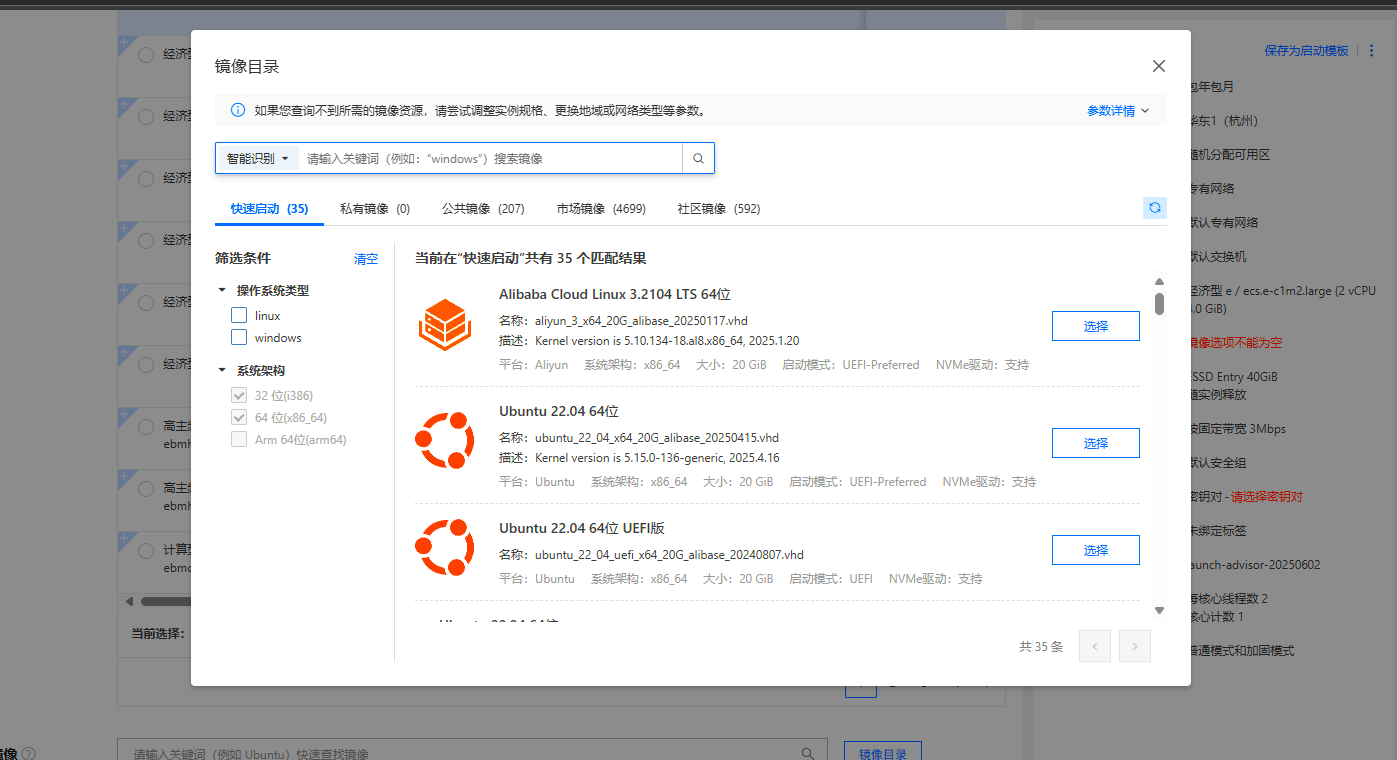Screen dimensions: 1397x760
Task: Check the linux filter checkbox
Action: pyautogui.click(x=239, y=315)
